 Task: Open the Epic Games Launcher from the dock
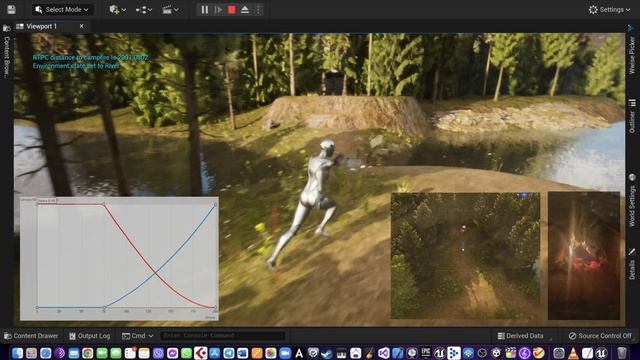(x=426, y=353)
